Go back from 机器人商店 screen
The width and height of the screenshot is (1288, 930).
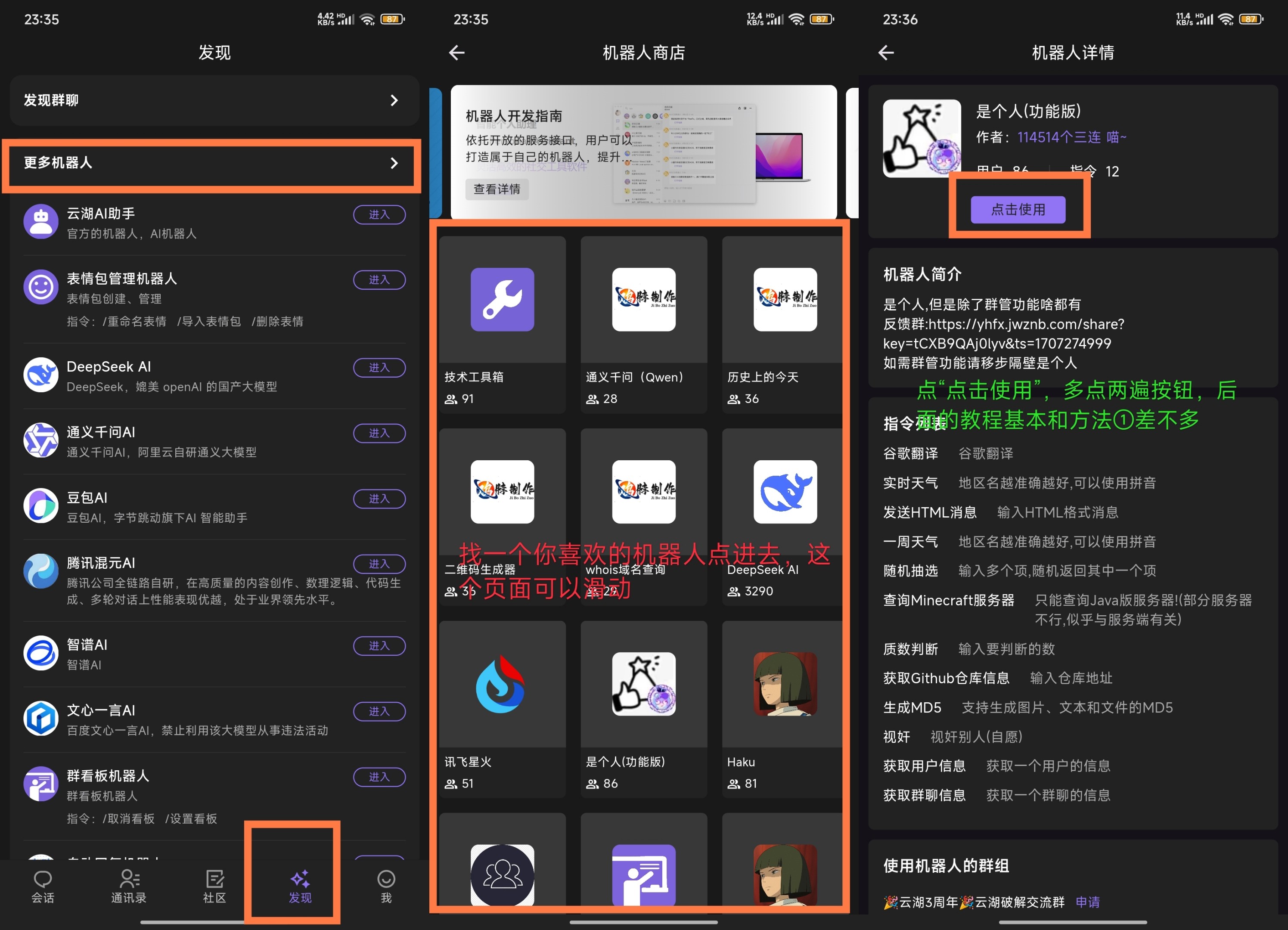coord(456,53)
